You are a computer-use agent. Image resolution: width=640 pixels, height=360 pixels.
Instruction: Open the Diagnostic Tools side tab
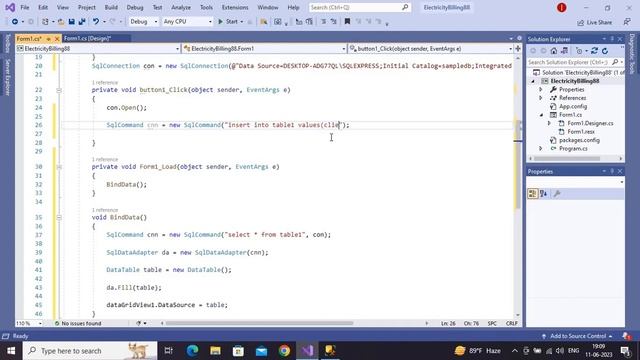pyautogui.click(x=632, y=53)
